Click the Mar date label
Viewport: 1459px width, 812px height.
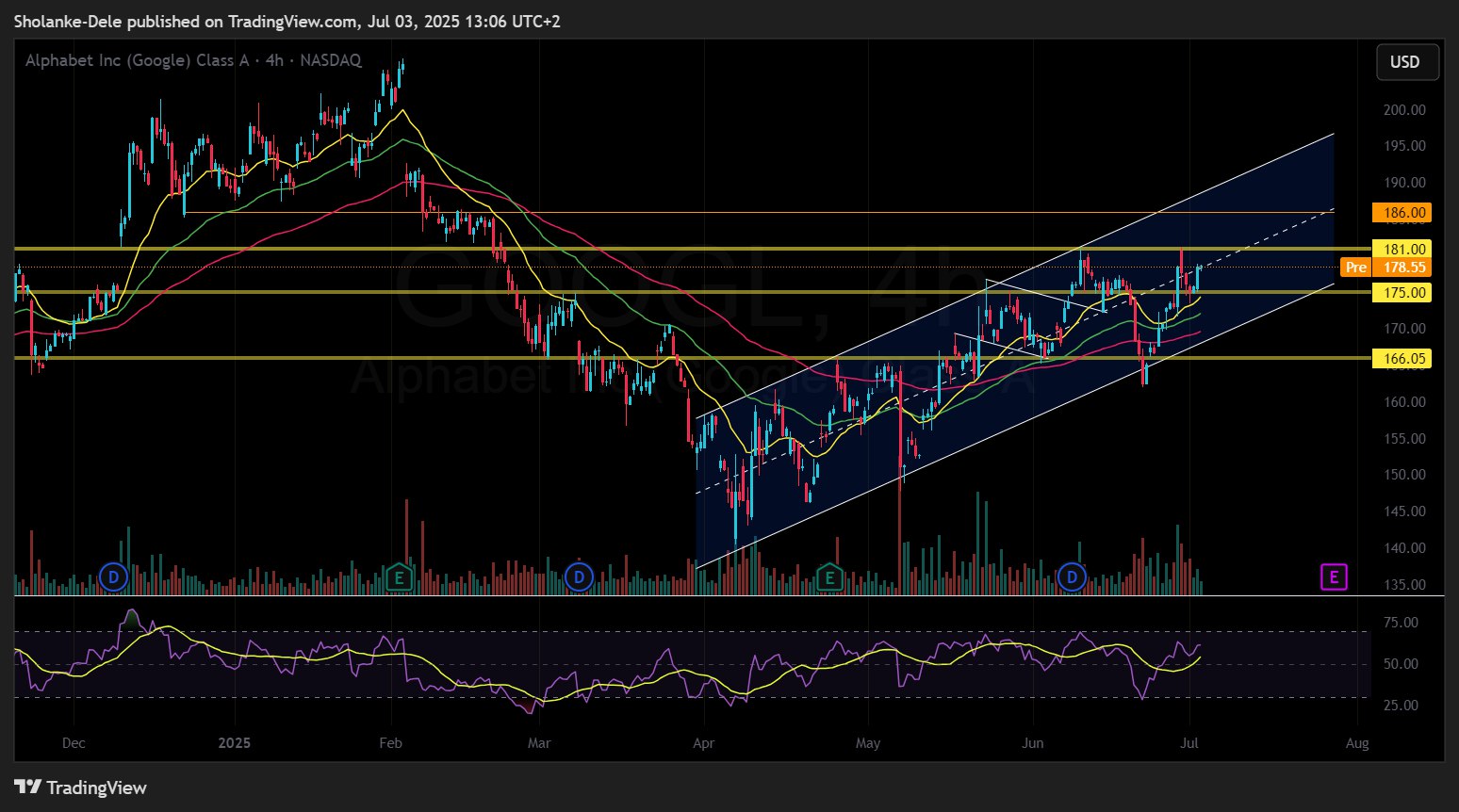click(x=539, y=743)
